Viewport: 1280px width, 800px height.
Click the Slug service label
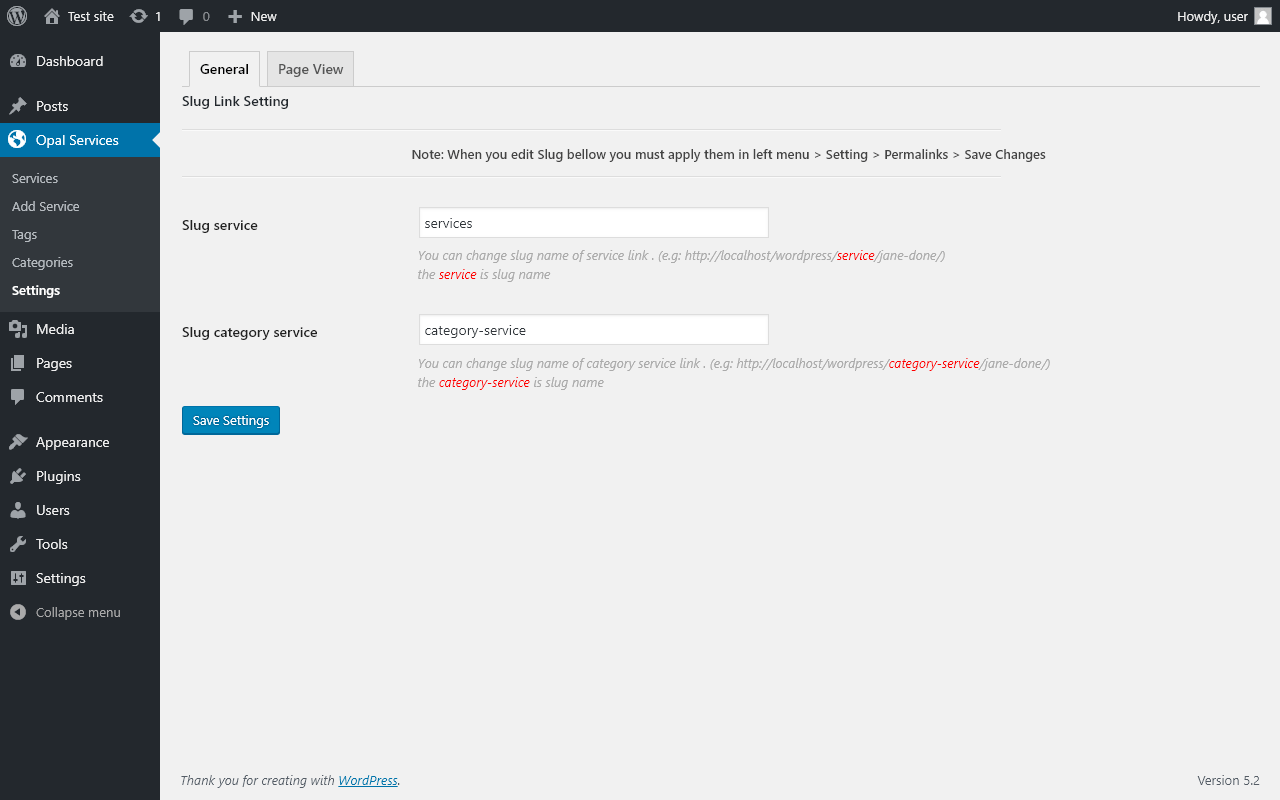pos(220,225)
